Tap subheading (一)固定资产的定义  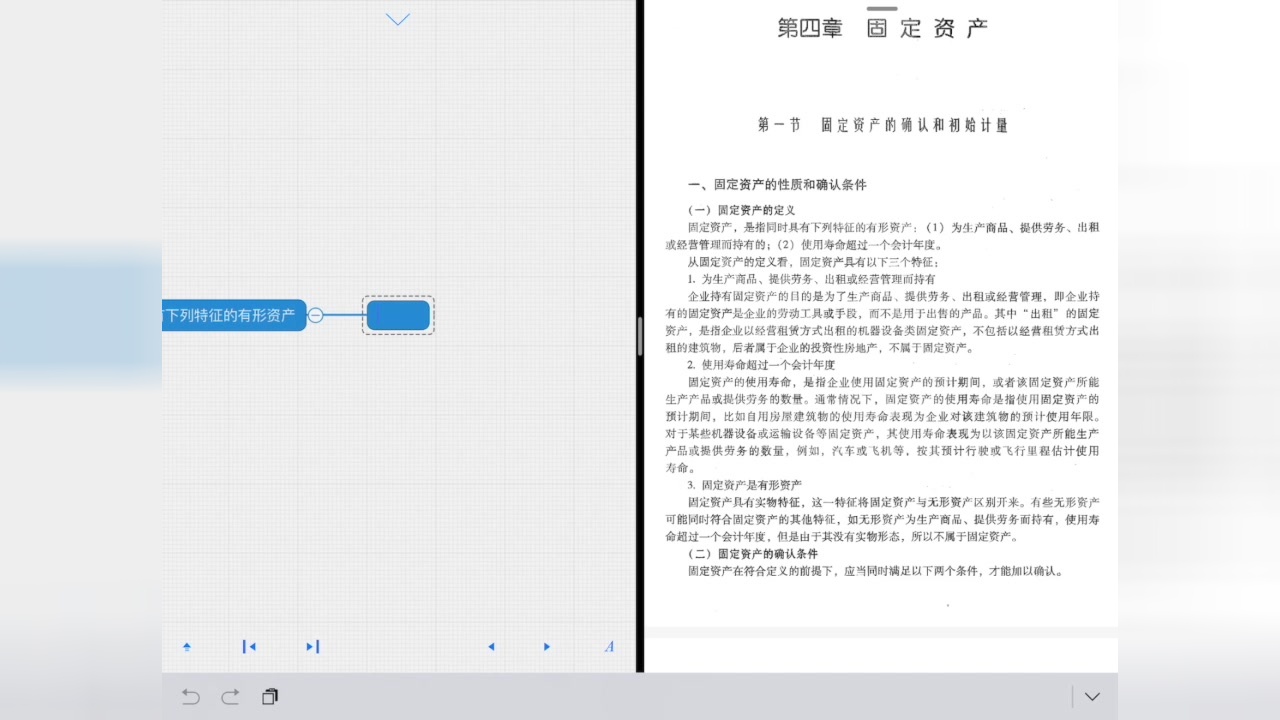point(741,210)
